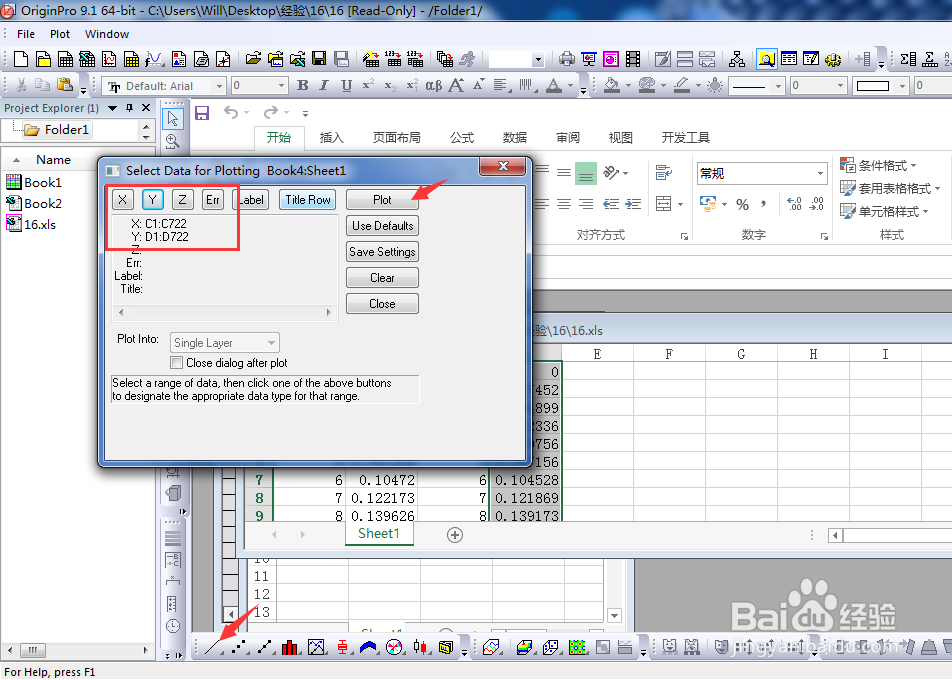Image resolution: width=952 pixels, height=680 pixels.
Task: Click the New Matrix icon
Action: click(132, 59)
